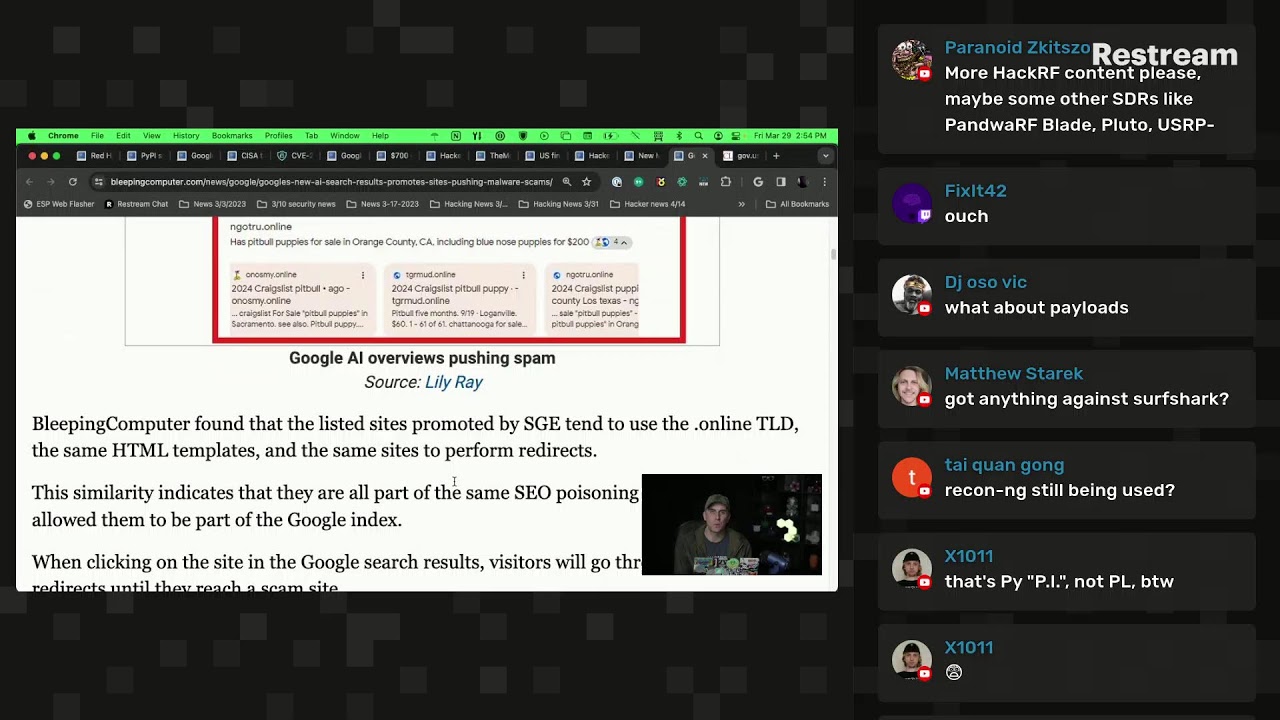Open the Apple menu

point(31,136)
